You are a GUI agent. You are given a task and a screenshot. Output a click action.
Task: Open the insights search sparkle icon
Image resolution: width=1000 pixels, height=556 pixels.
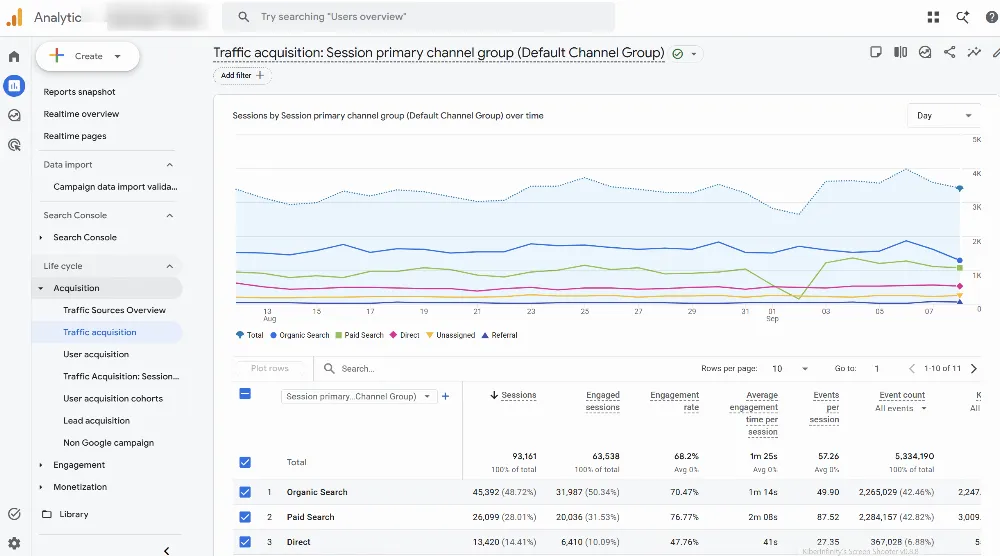tap(962, 17)
